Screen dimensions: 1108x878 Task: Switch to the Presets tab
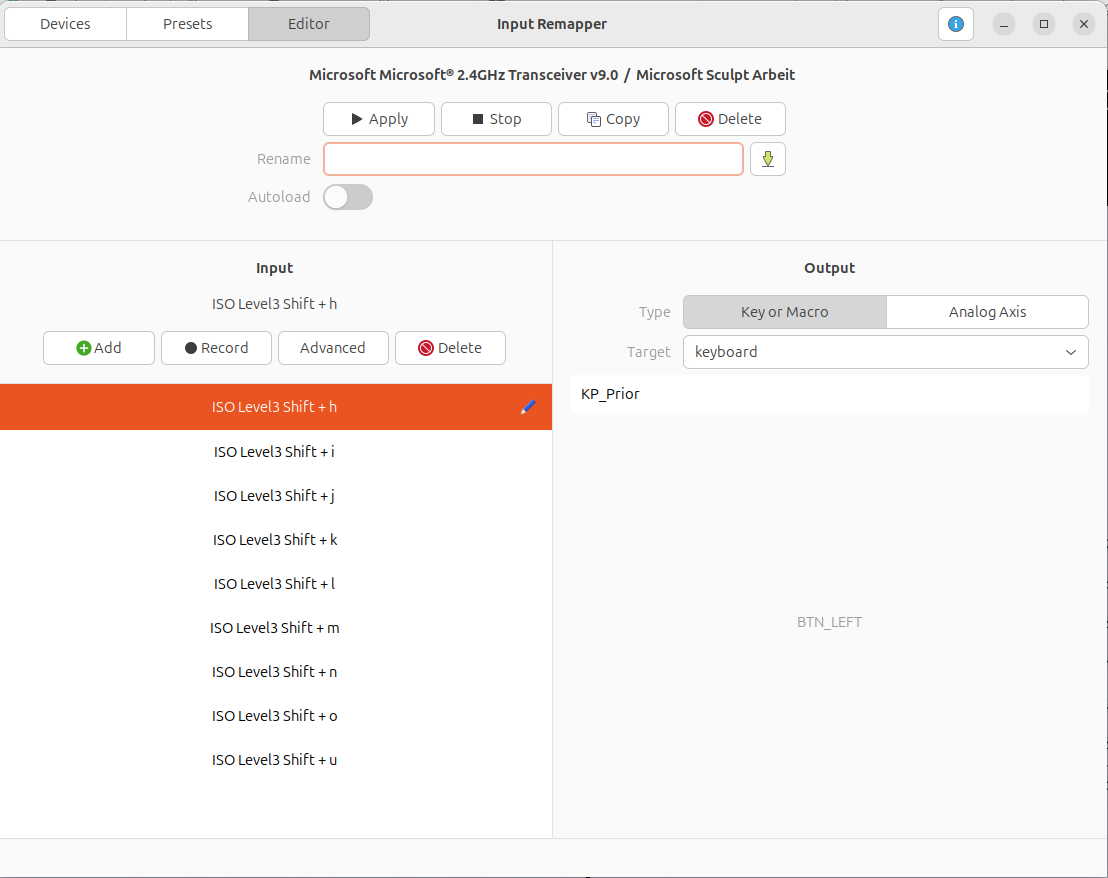click(x=187, y=24)
